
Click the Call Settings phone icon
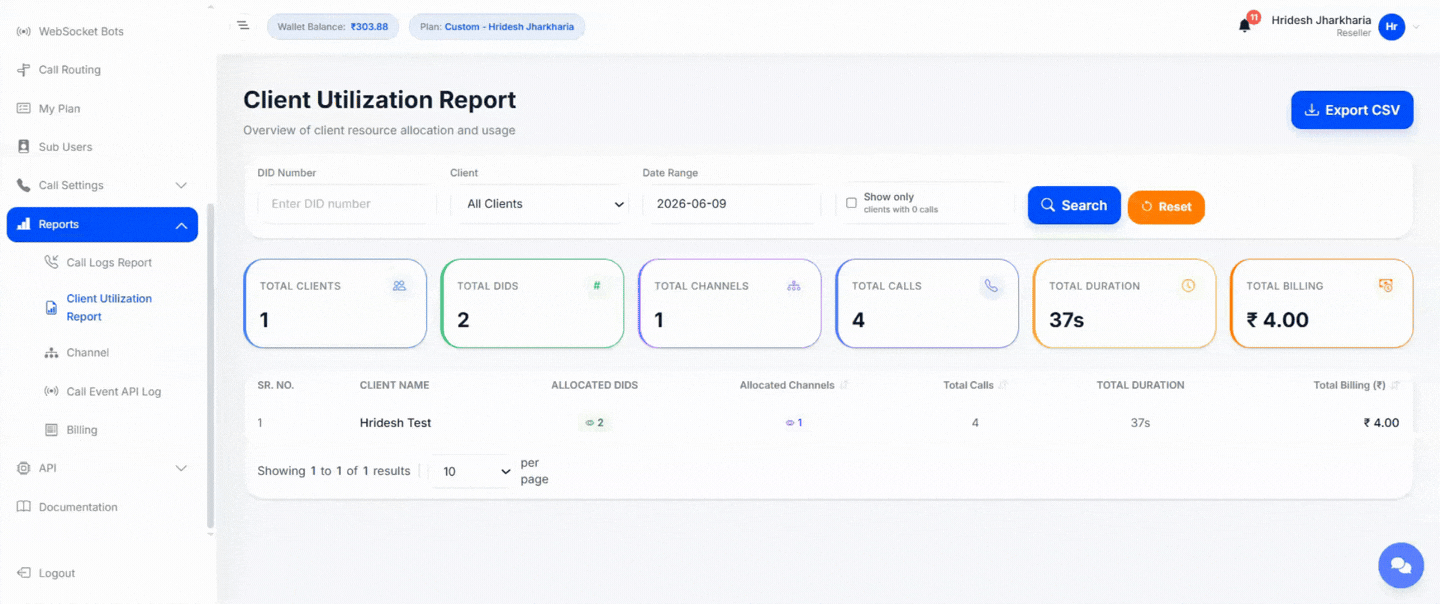[23, 185]
